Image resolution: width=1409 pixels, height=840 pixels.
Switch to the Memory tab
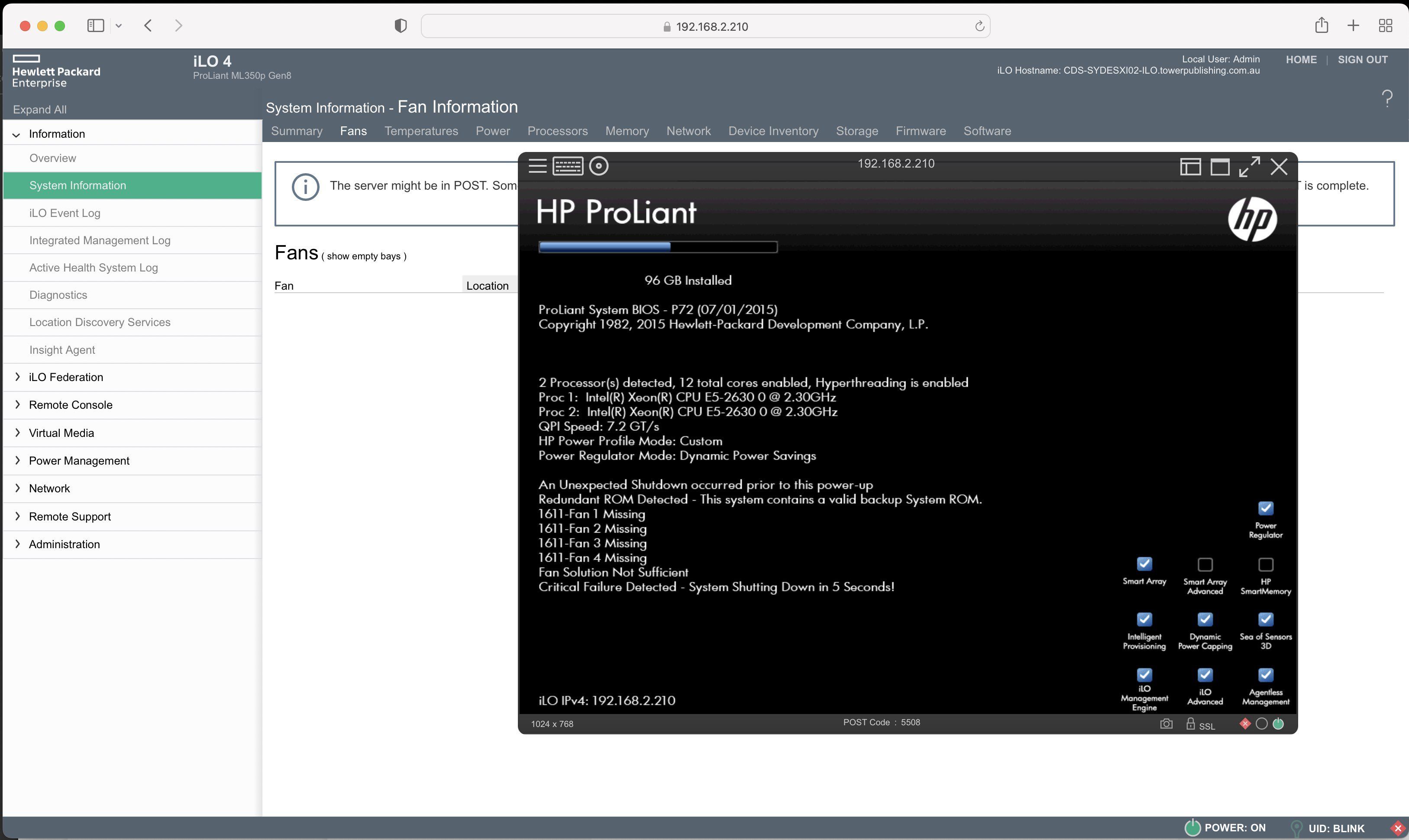coord(627,131)
